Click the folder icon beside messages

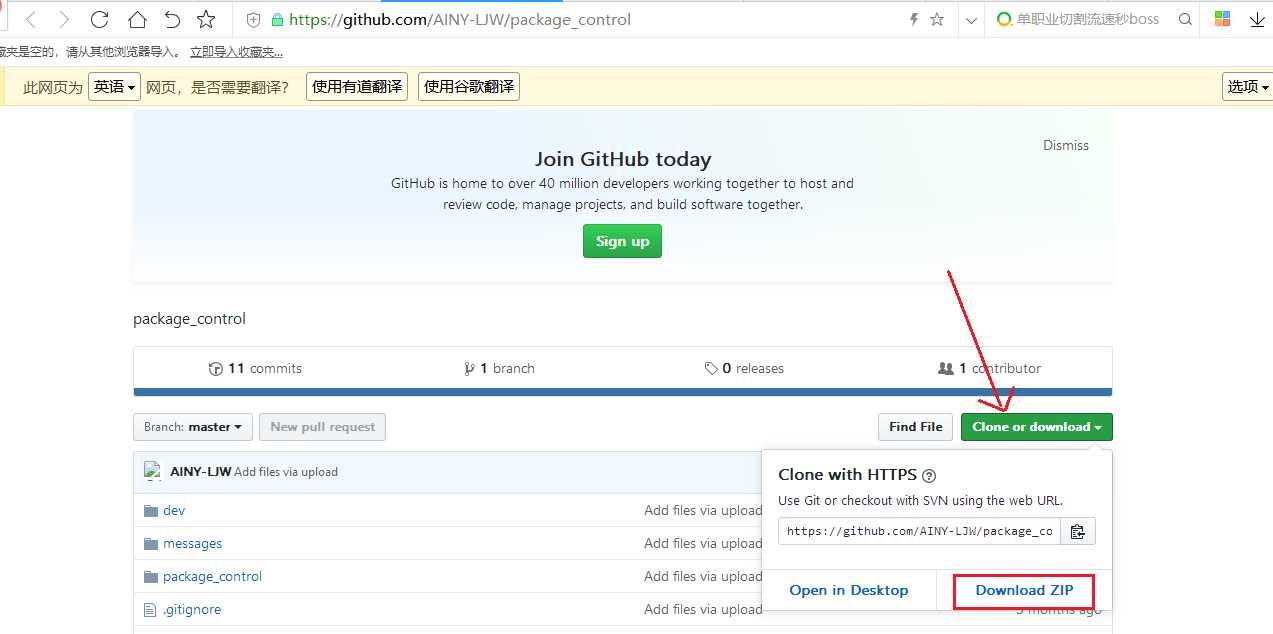(x=151, y=543)
